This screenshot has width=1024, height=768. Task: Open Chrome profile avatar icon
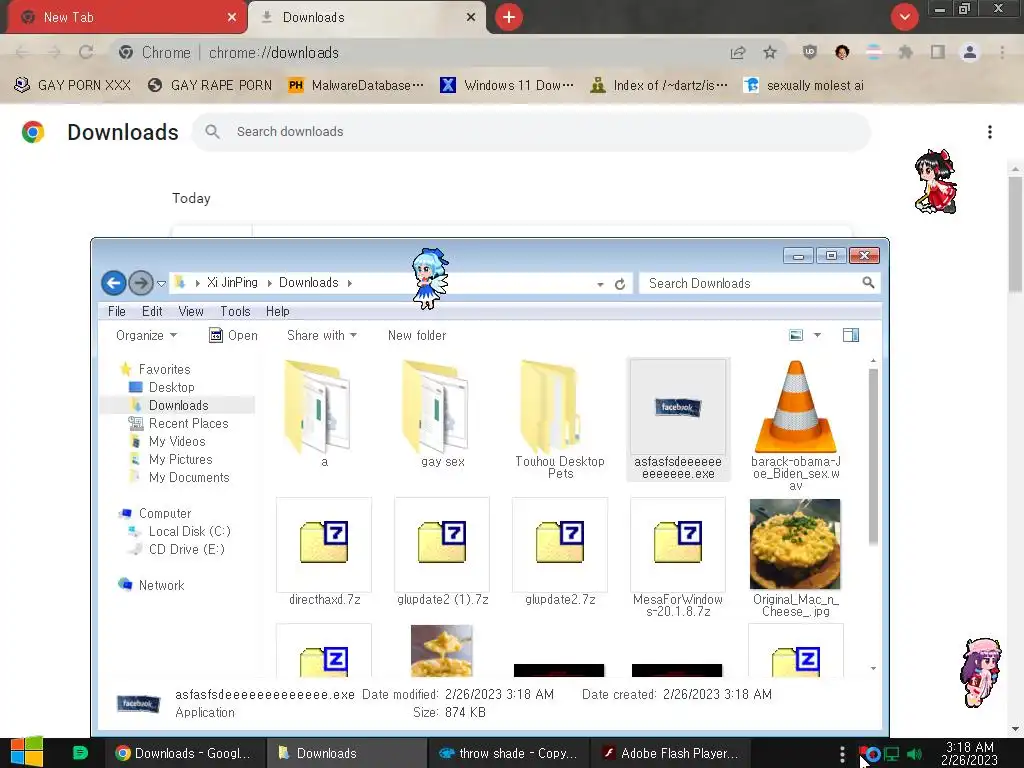coord(970,52)
